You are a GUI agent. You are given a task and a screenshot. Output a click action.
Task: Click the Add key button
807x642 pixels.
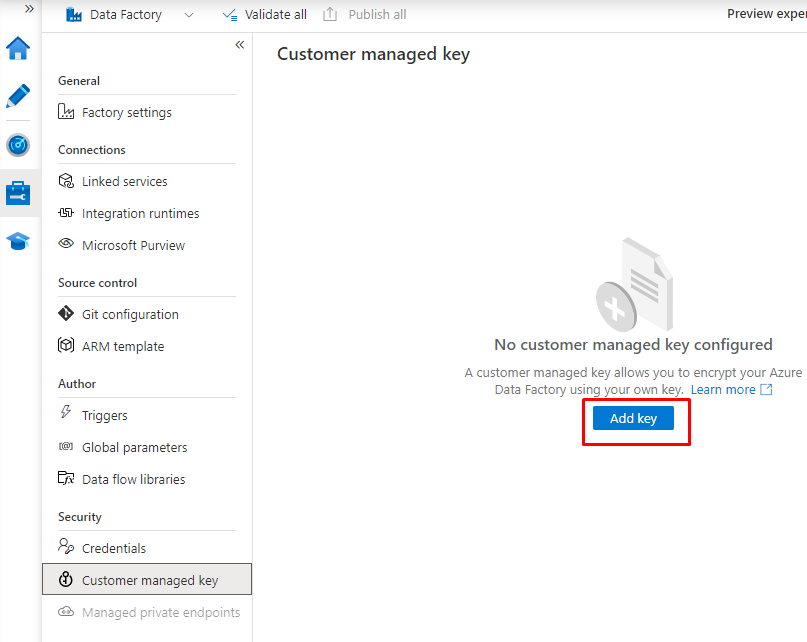[633, 418]
